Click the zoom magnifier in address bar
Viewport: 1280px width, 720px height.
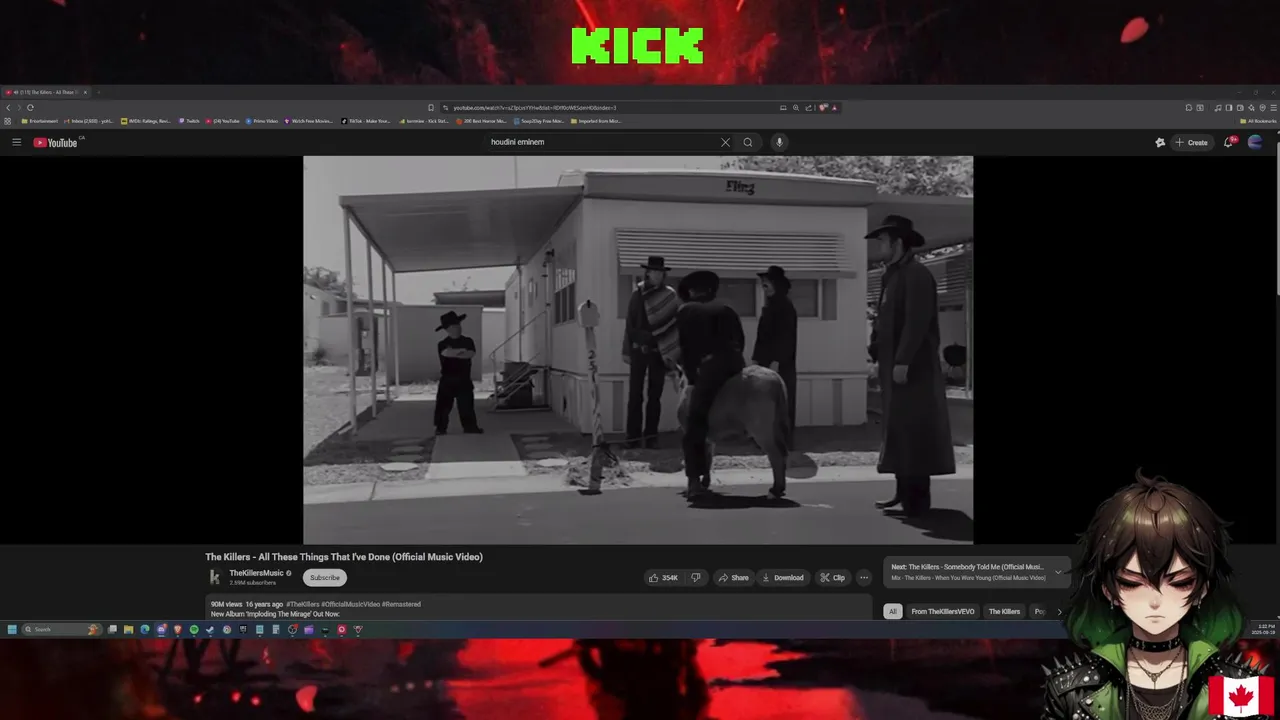[x=796, y=107]
